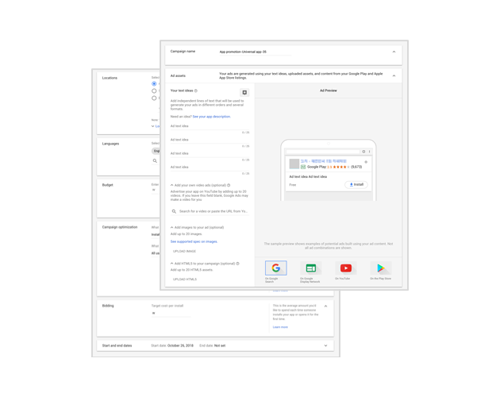Select the third Locations radio option

pyautogui.click(x=154, y=98)
